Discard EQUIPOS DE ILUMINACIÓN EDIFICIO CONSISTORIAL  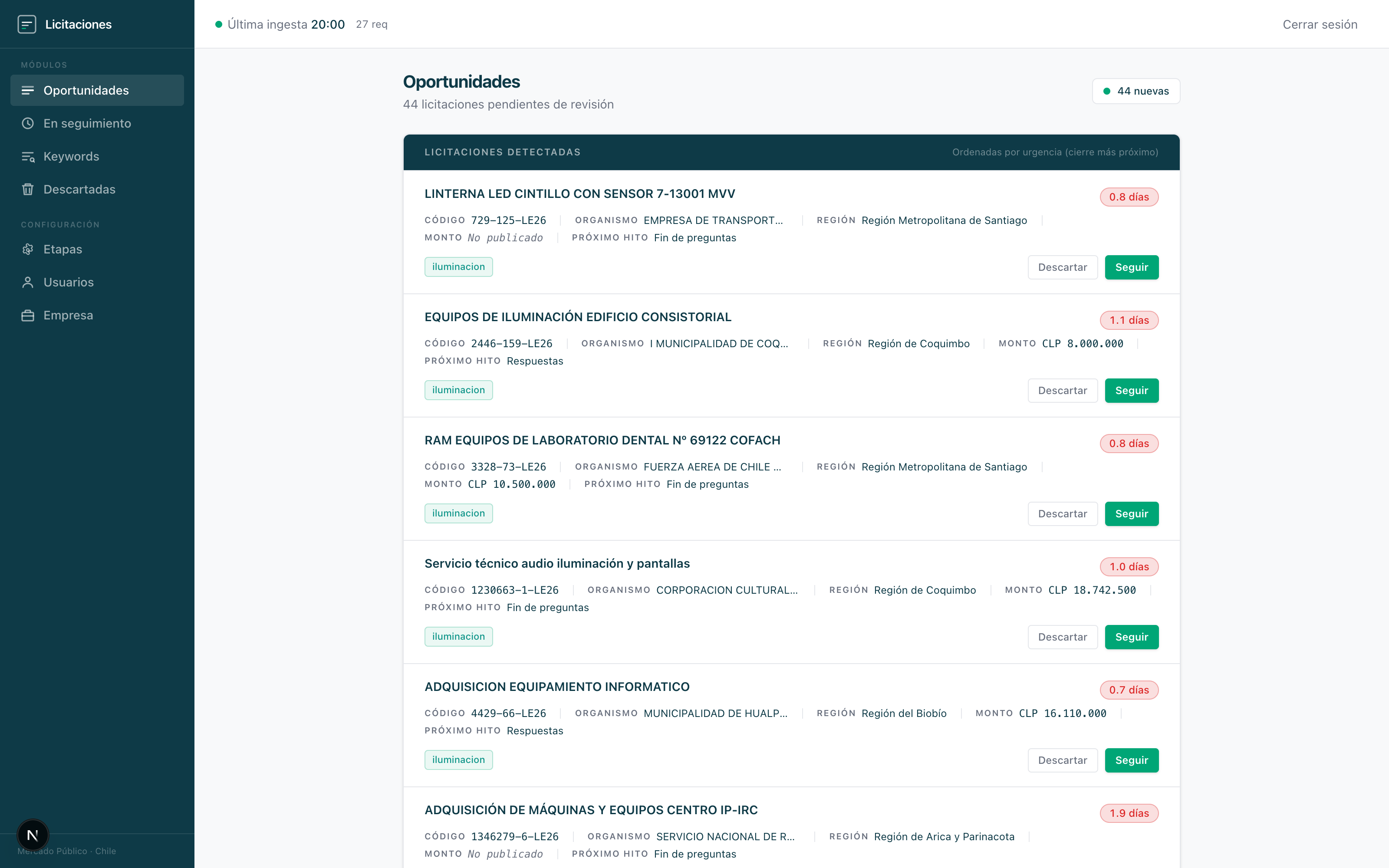[x=1063, y=390]
